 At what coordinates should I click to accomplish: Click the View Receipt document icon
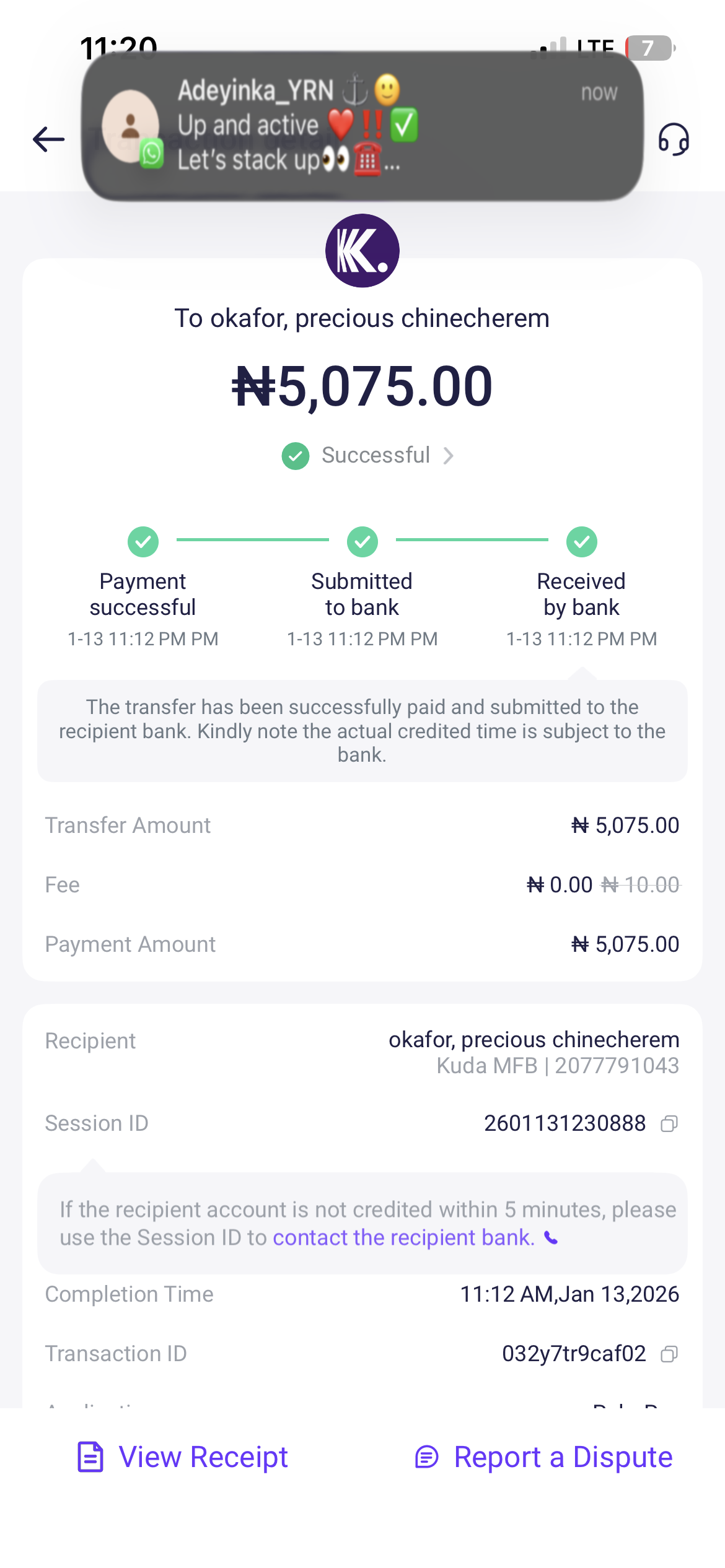pyautogui.click(x=90, y=1457)
